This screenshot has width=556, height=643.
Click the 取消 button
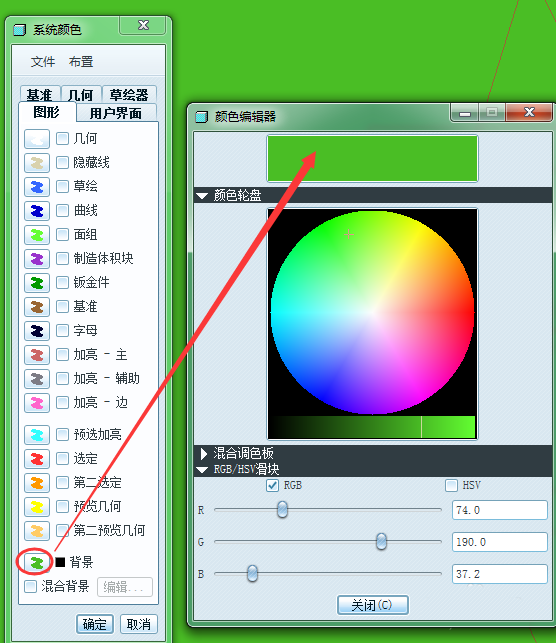[139, 624]
